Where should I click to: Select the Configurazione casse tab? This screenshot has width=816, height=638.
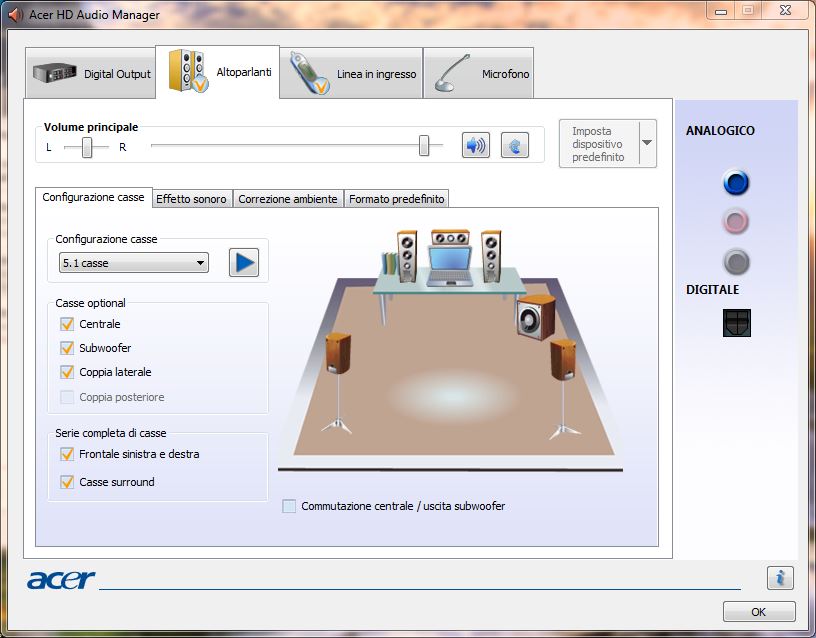(x=94, y=197)
